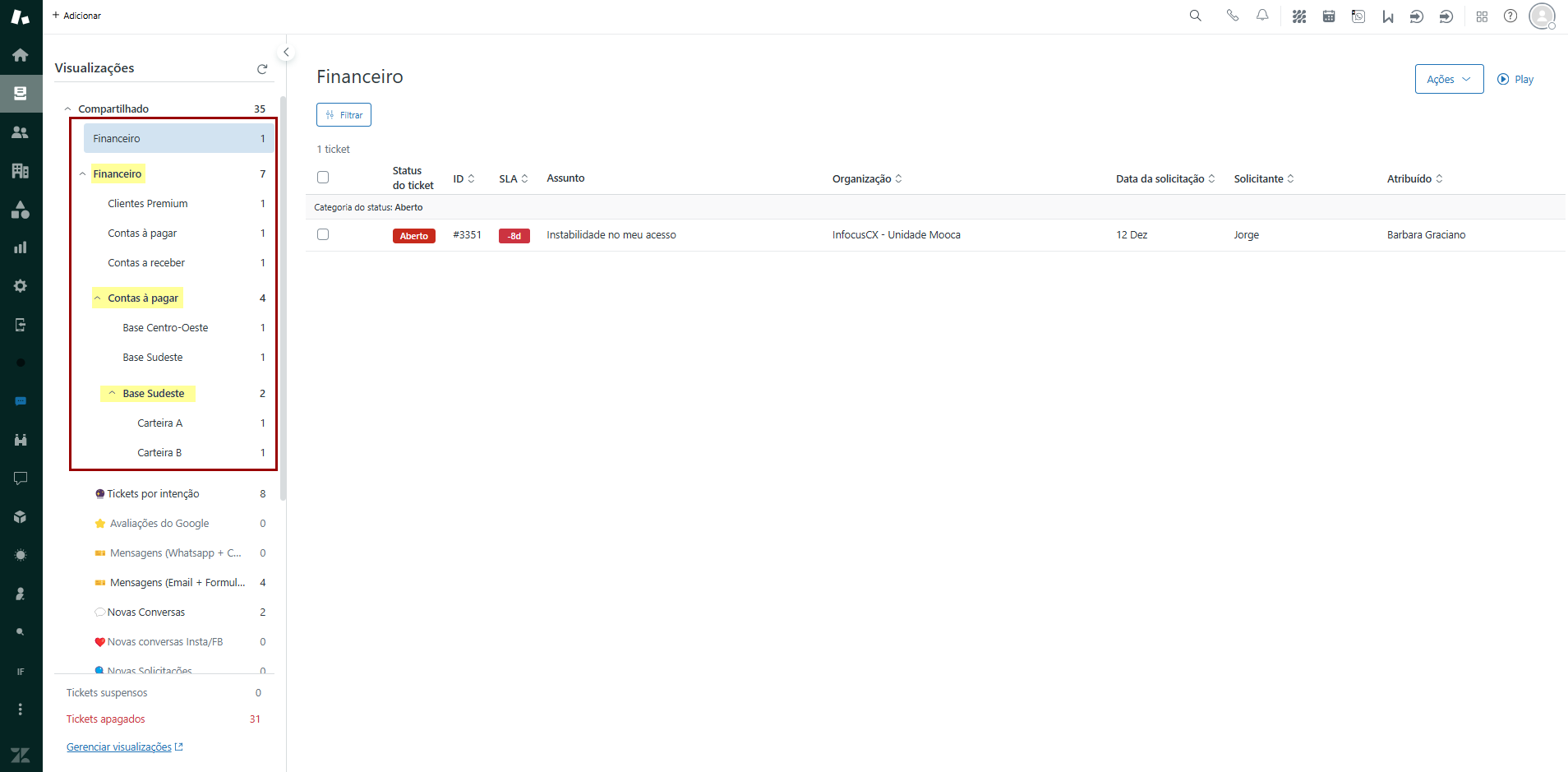
Task: Open Admin settings gear icon
Action: coord(21,286)
